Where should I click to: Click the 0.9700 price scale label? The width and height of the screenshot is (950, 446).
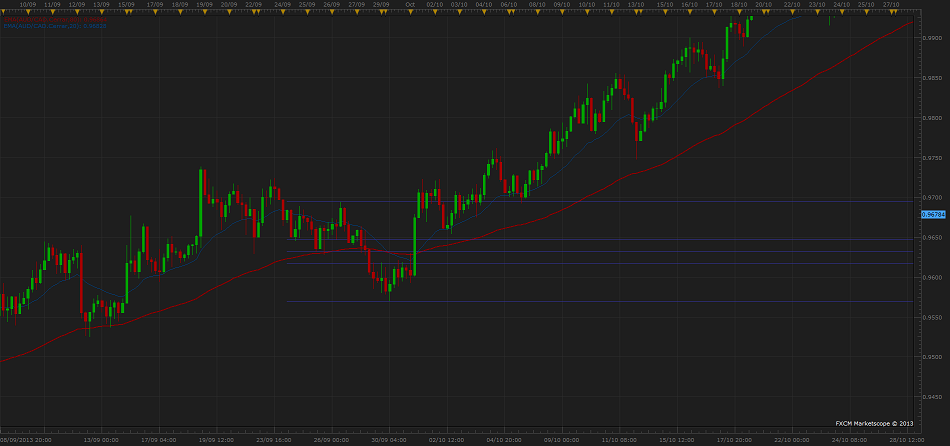point(932,198)
